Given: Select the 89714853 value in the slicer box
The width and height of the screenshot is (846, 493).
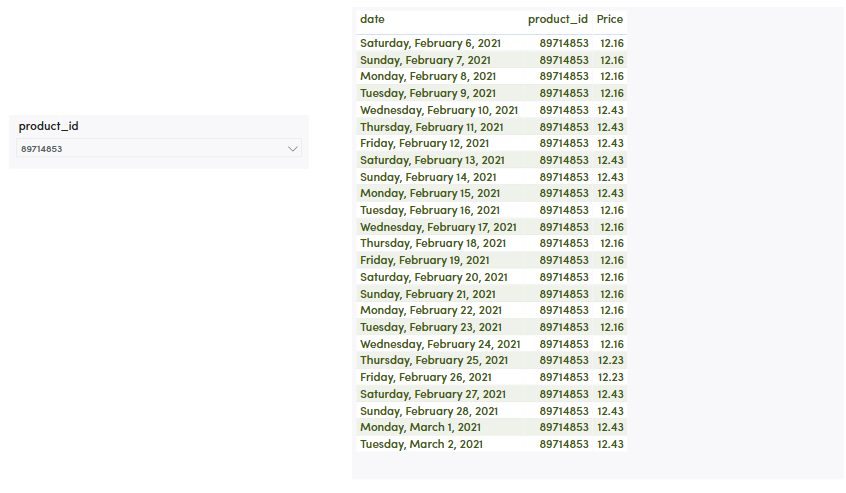Looking at the screenshot, I should pos(42,149).
